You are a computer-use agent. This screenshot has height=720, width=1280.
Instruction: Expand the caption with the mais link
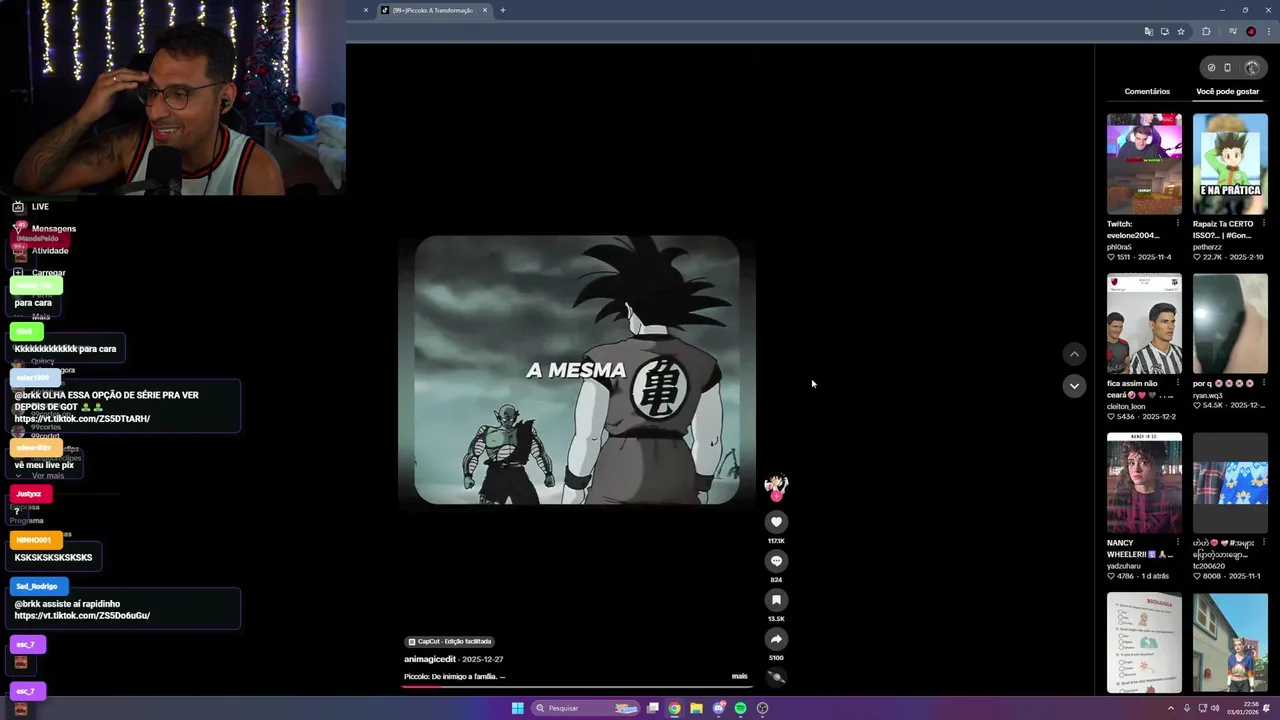(x=739, y=676)
